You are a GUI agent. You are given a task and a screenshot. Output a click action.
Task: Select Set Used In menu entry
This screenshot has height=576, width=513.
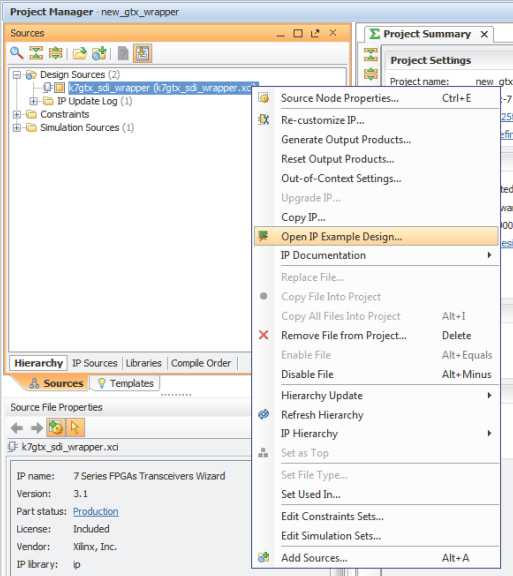376,494
